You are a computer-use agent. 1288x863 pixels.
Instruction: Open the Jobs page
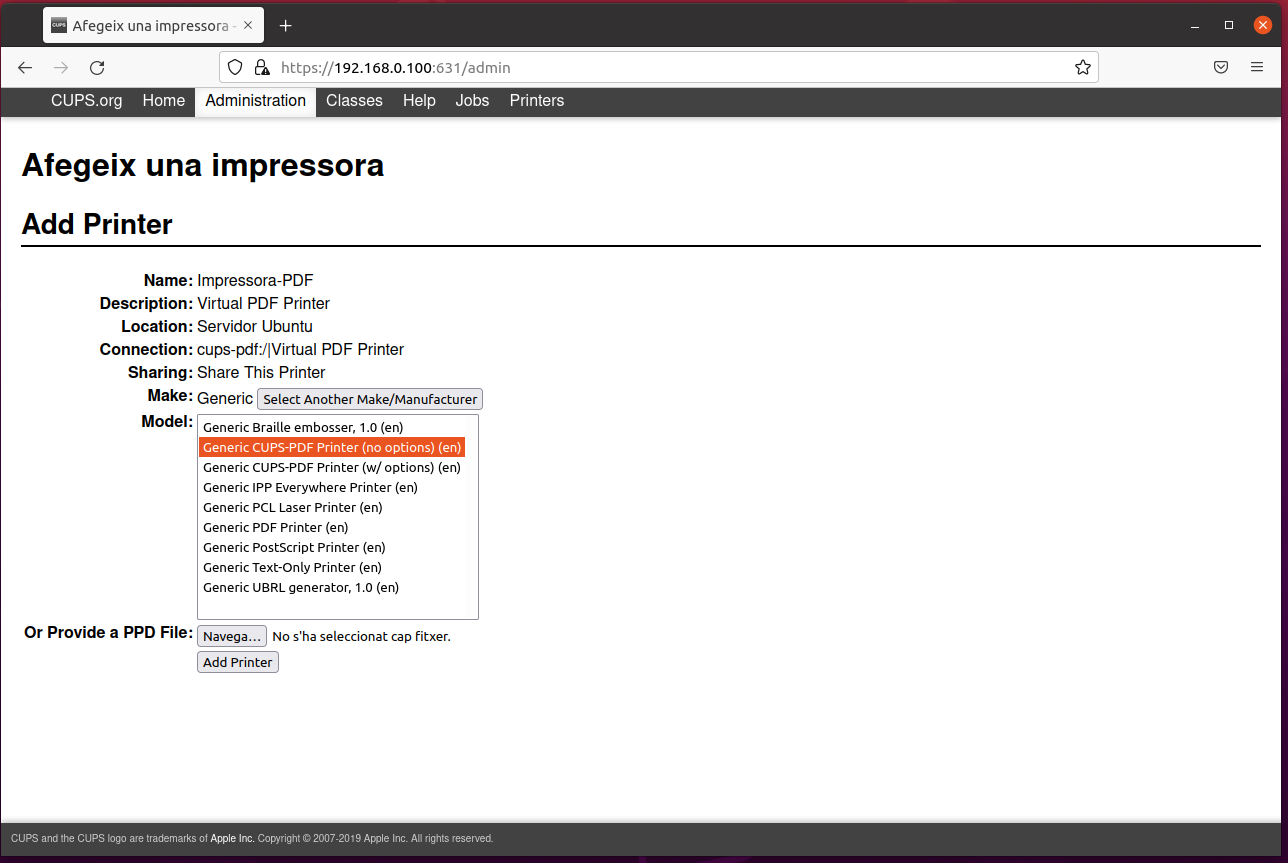pos(472,101)
